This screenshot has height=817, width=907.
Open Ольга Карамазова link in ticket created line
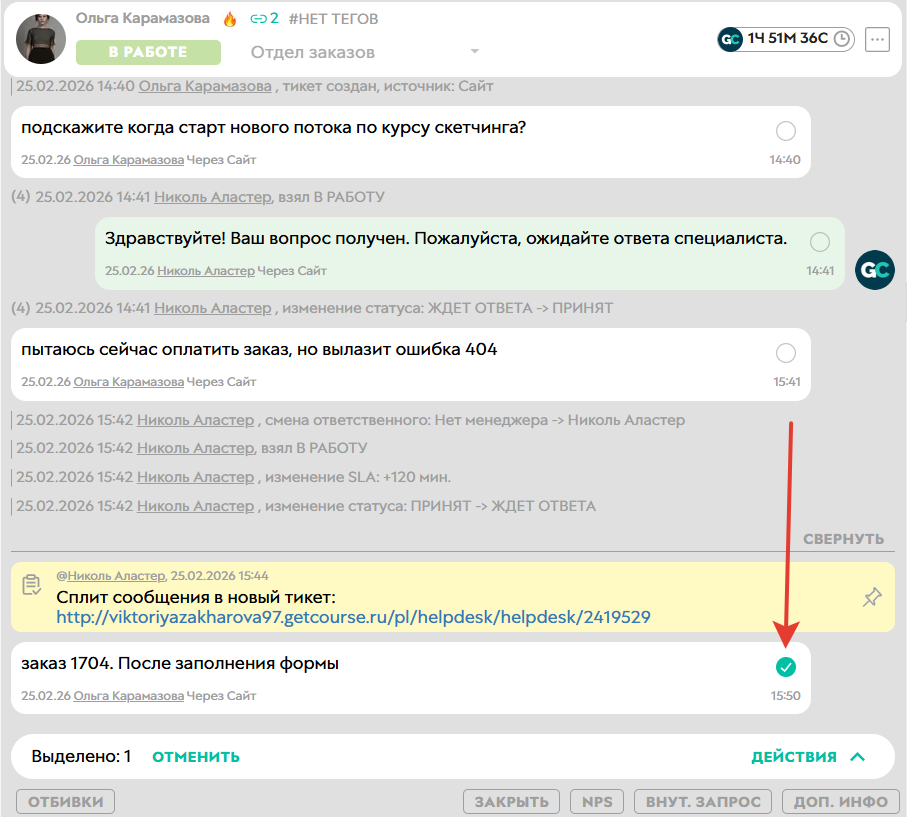pos(205,86)
